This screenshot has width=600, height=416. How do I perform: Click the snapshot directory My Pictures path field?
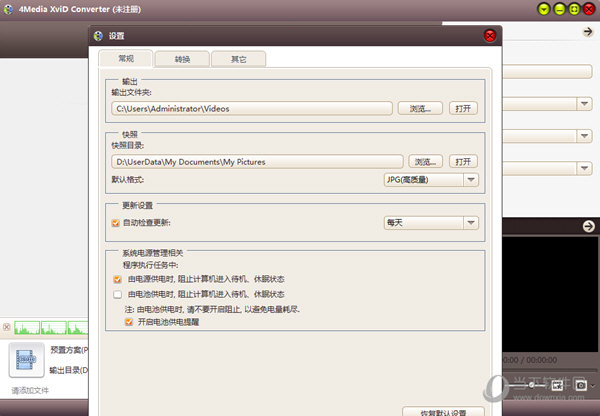click(257, 162)
